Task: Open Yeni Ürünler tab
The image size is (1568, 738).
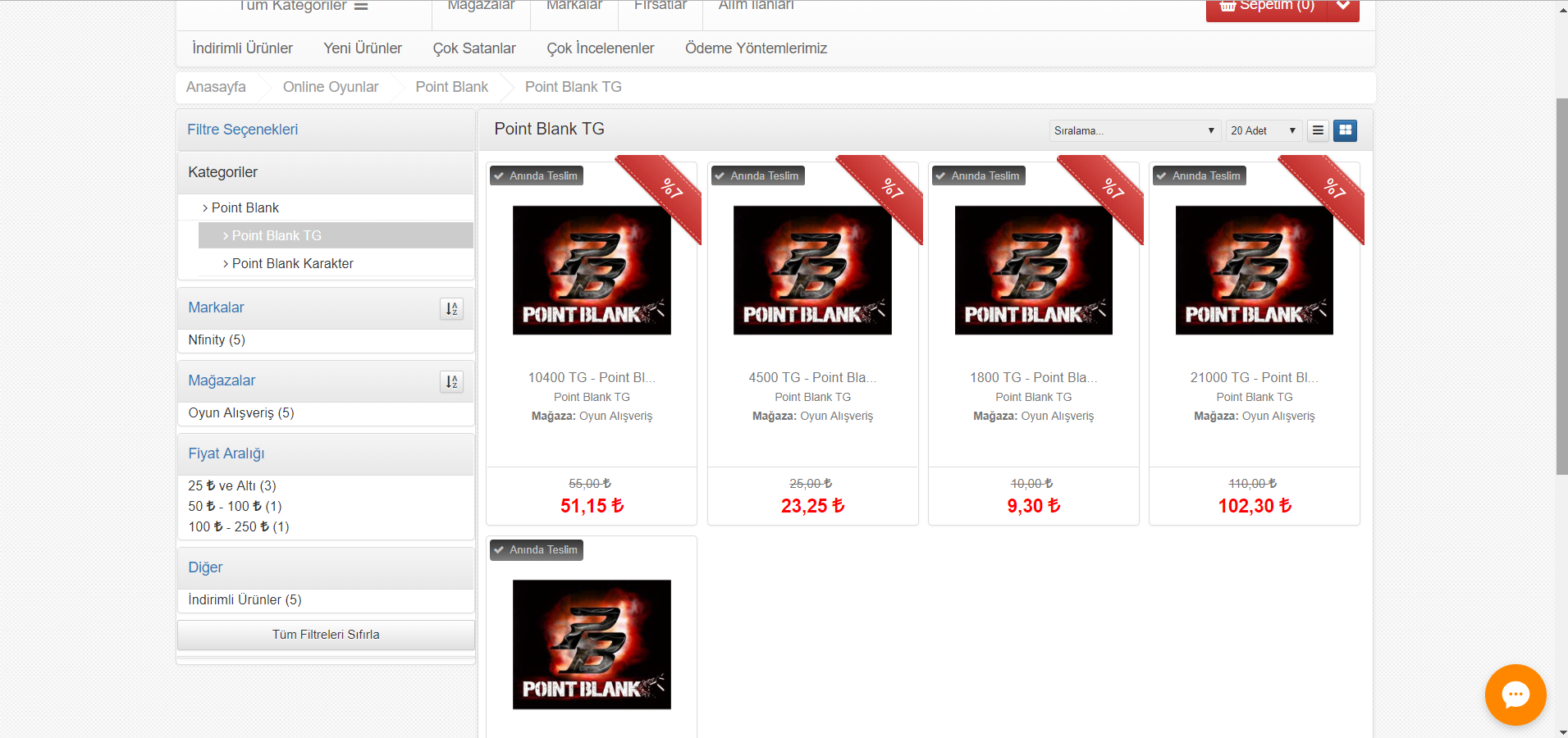Action: 363,48
